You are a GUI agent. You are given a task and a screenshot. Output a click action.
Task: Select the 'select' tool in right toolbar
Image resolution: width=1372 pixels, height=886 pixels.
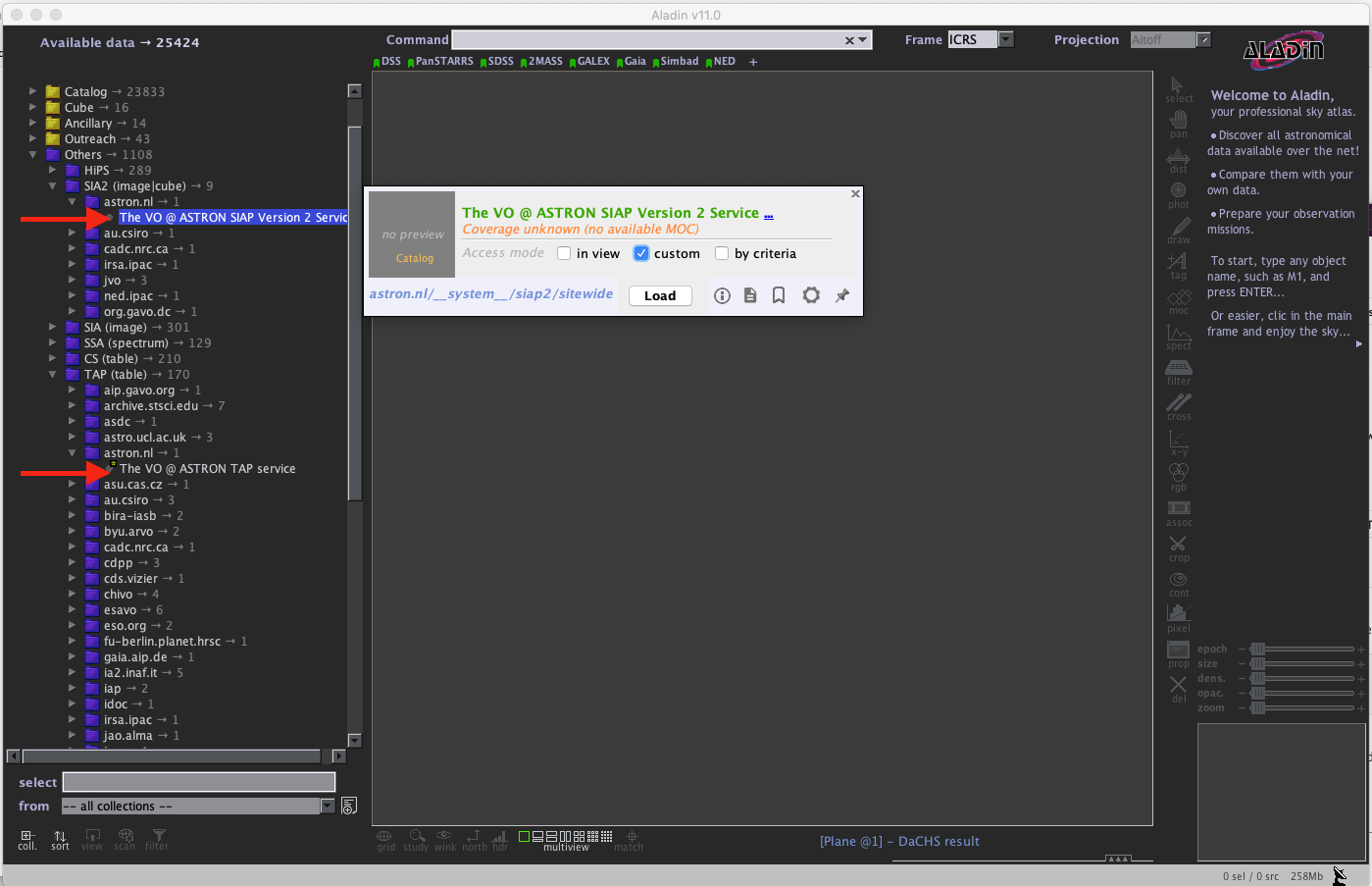(1179, 90)
